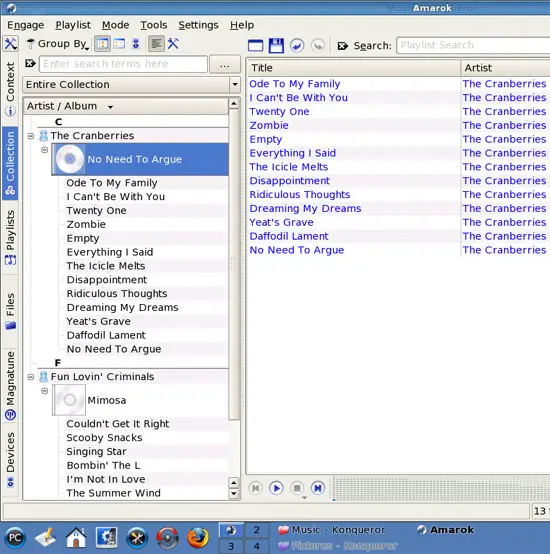Viewport: 550px width, 554px height.
Task: Click in the Playlist Search field
Action: pos(473,45)
